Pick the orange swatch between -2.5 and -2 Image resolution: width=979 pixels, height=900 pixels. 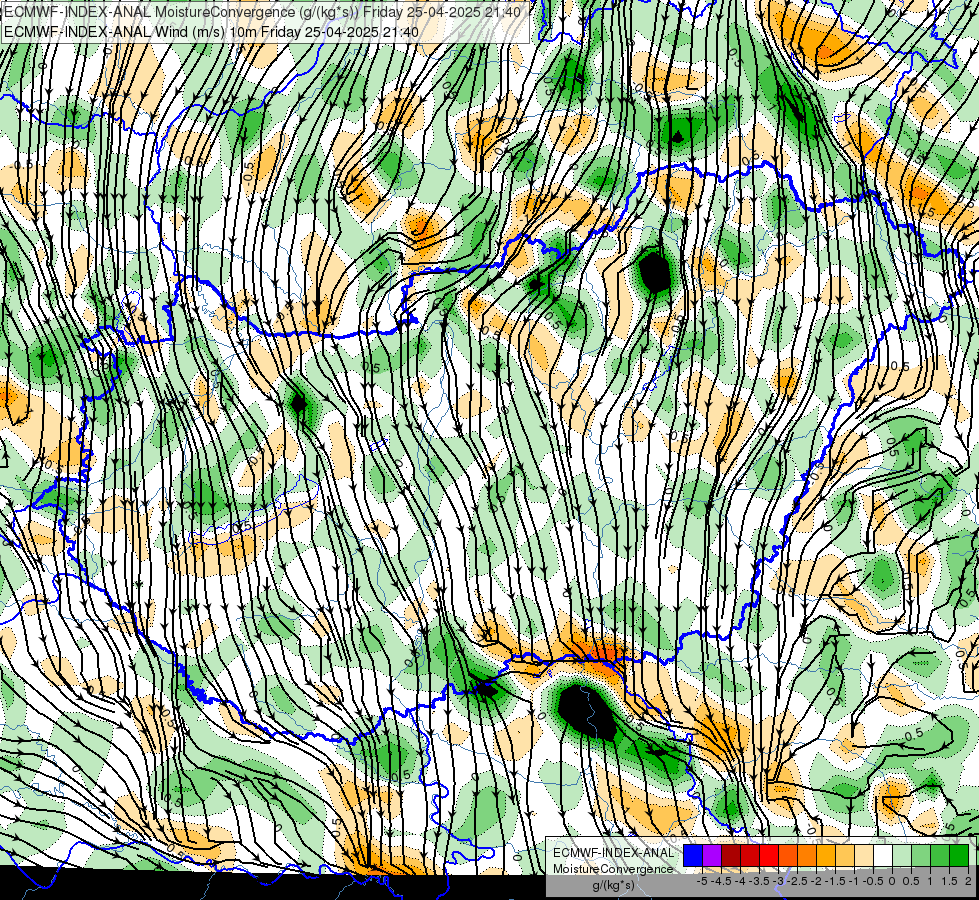[x=807, y=856]
